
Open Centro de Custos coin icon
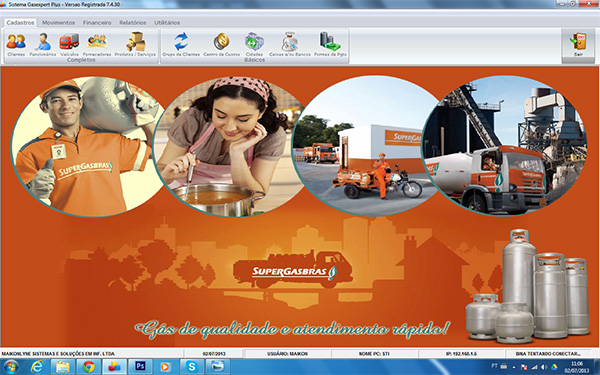click(x=222, y=44)
